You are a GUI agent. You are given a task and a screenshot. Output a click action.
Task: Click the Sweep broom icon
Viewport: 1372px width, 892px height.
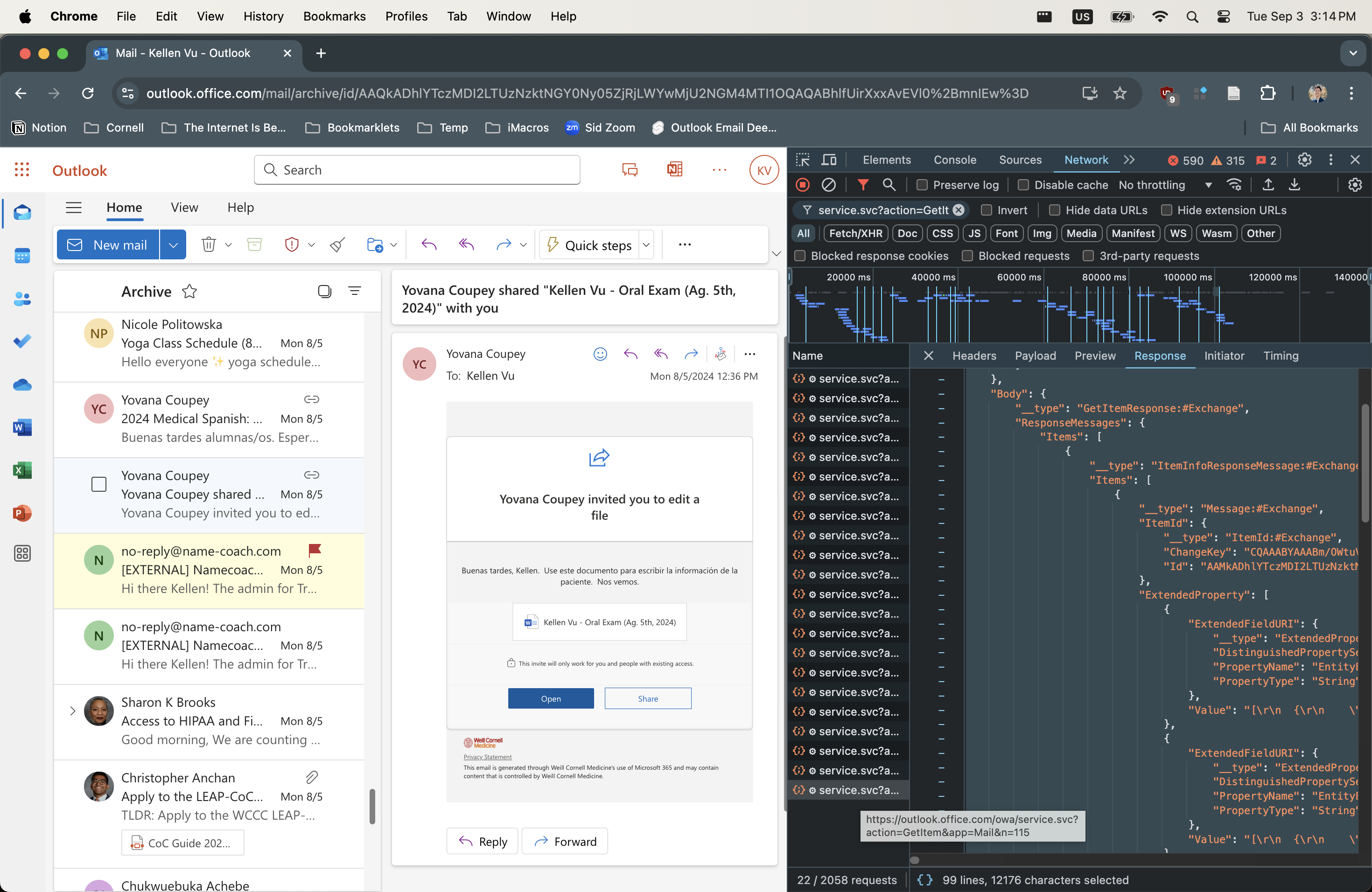click(338, 245)
